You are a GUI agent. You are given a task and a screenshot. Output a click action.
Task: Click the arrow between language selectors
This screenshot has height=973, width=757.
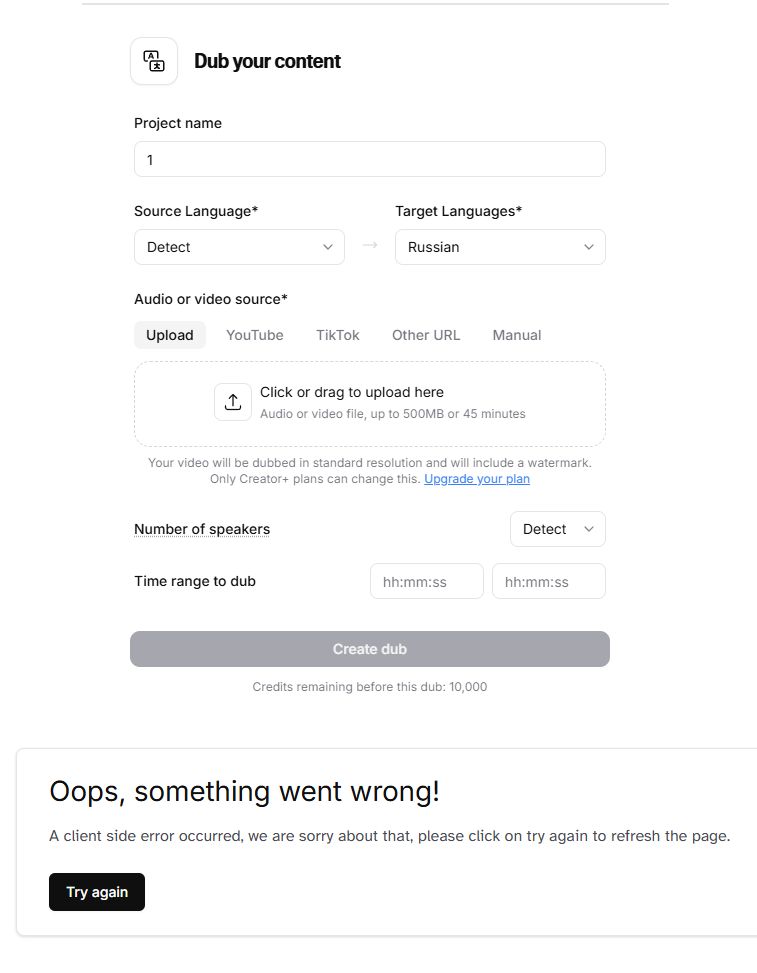tap(370, 246)
